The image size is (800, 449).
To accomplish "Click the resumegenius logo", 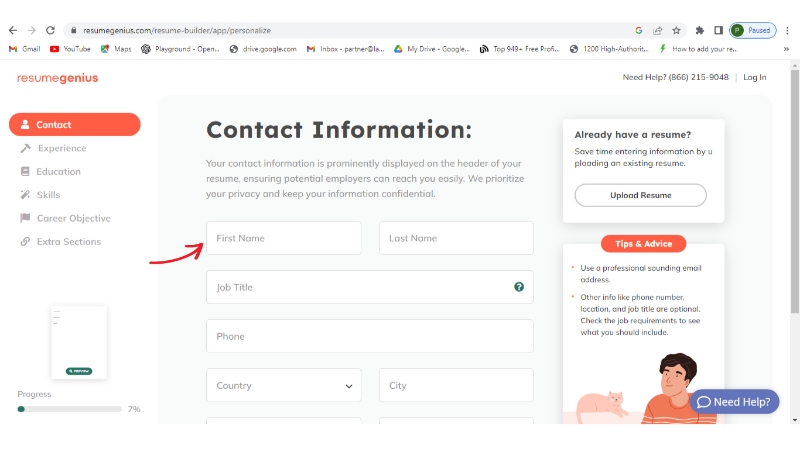I will click(57, 77).
